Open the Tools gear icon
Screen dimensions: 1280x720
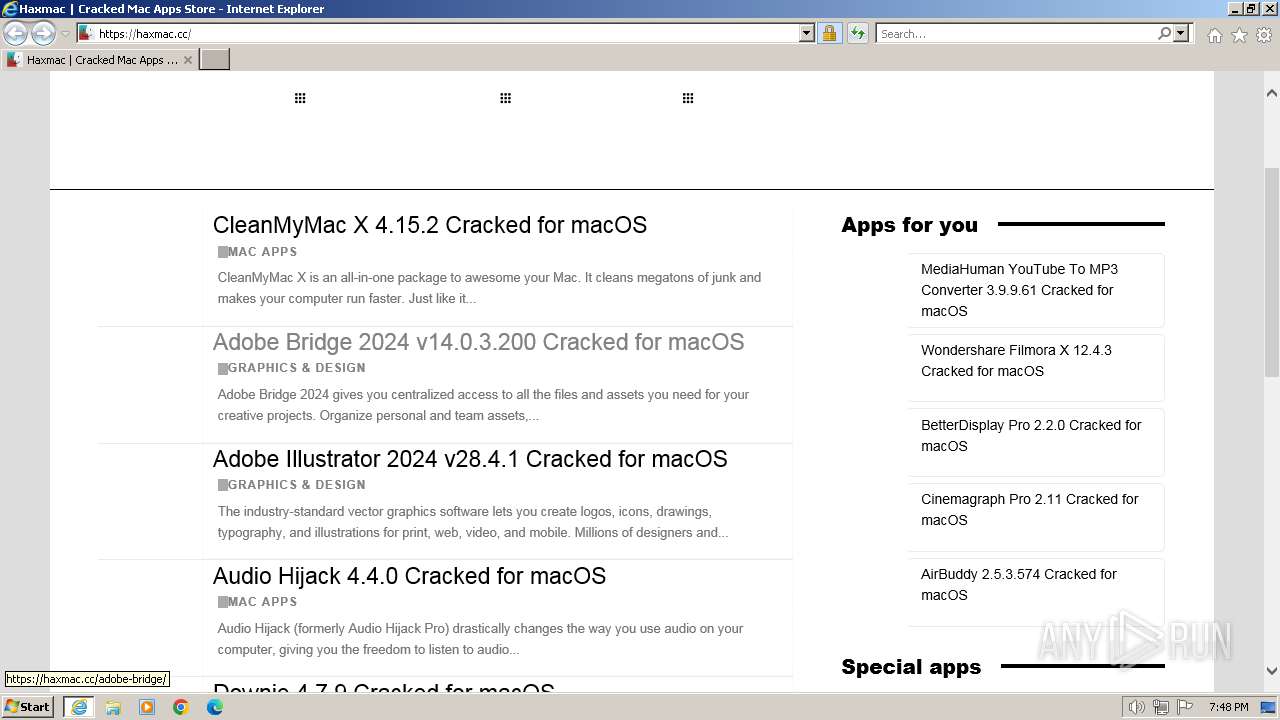tap(1264, 35)
